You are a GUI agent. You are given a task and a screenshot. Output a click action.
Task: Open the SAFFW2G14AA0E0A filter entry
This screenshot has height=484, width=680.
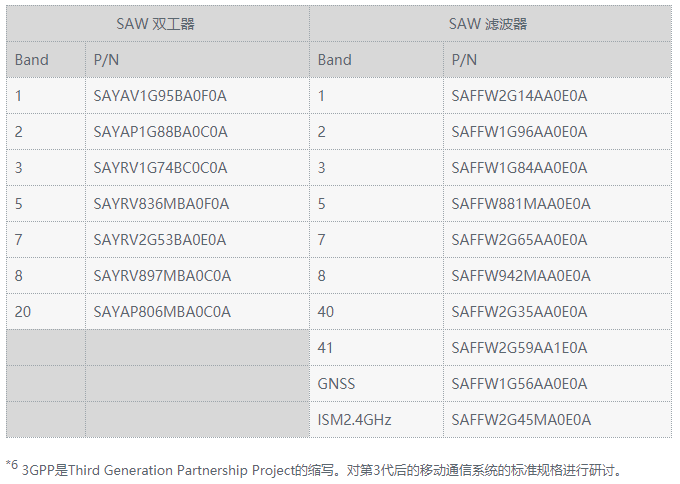519,96
